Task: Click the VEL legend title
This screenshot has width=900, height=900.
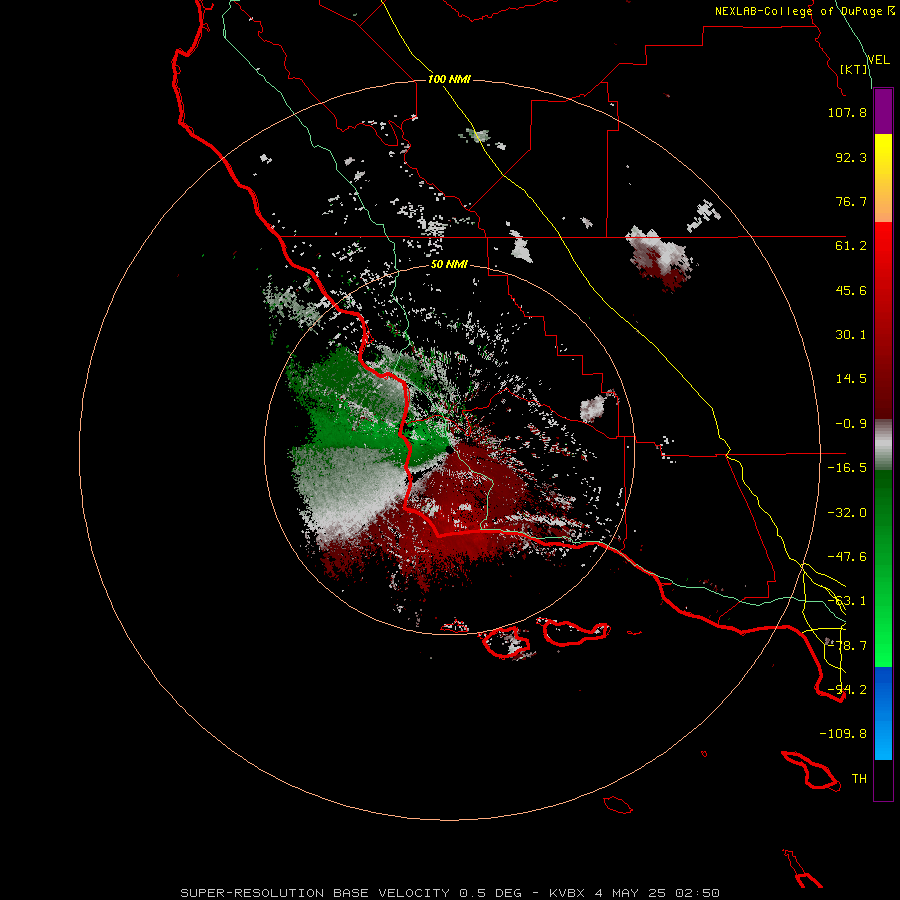Action: [x=878, y=60]
